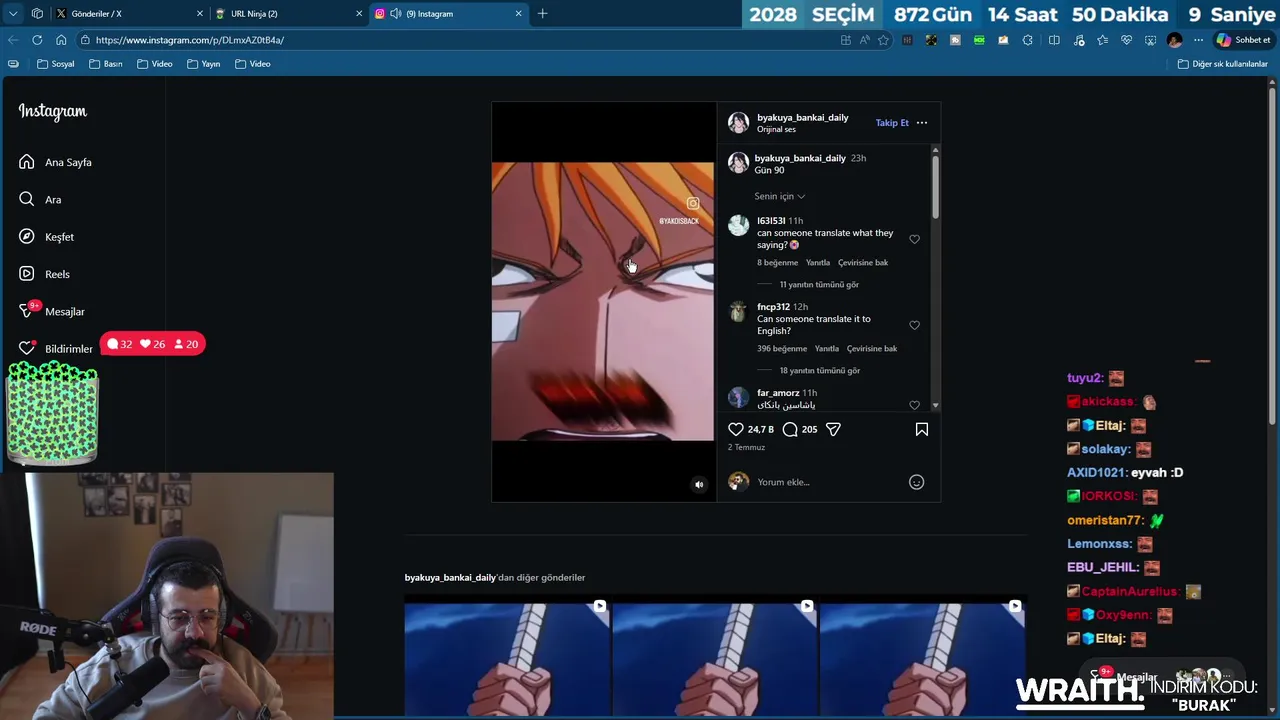This screenshot has height=720, width=1280.
Task: Open first related post thumbnail
Action: [507, 658]
